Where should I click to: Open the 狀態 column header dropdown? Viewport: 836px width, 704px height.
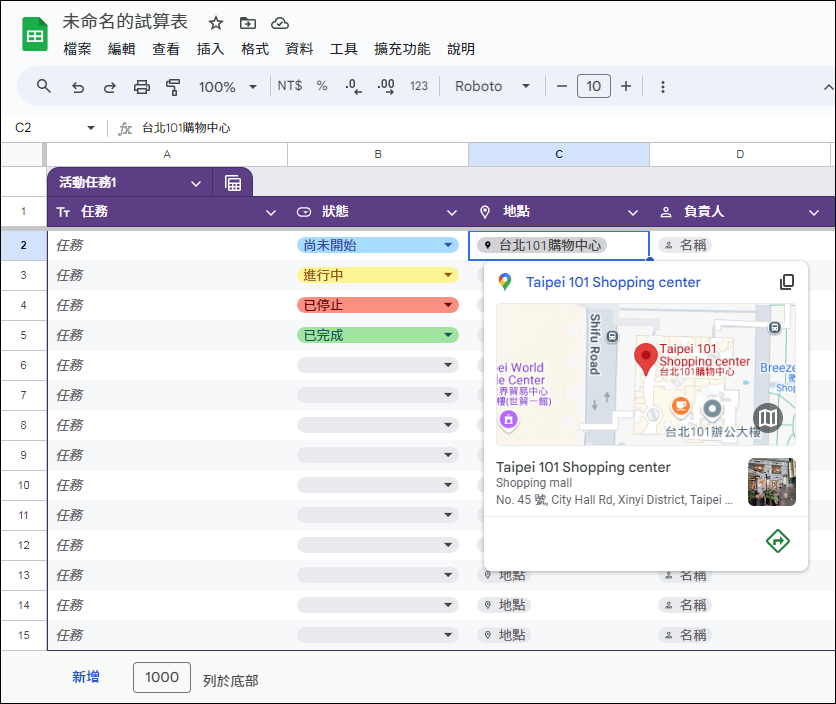[452, 213]
